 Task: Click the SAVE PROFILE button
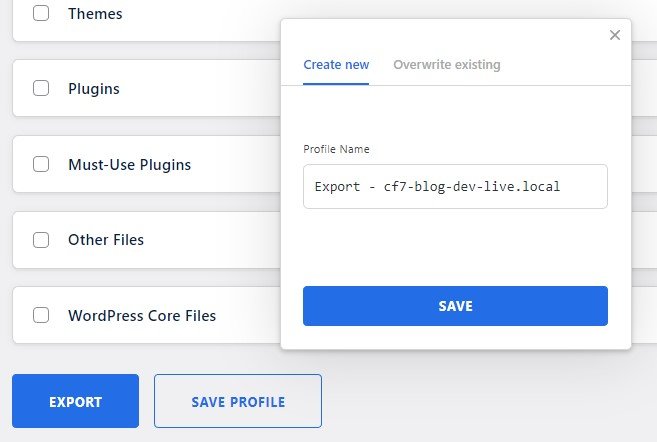pyautogui.click(x=238, y=402)
